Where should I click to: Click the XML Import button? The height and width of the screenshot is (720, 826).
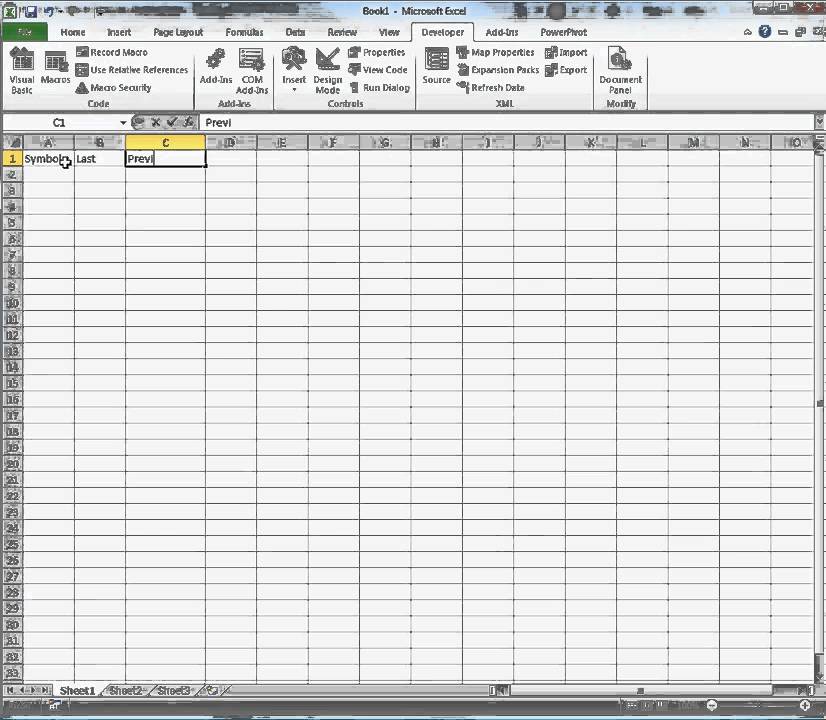[566, 52]
